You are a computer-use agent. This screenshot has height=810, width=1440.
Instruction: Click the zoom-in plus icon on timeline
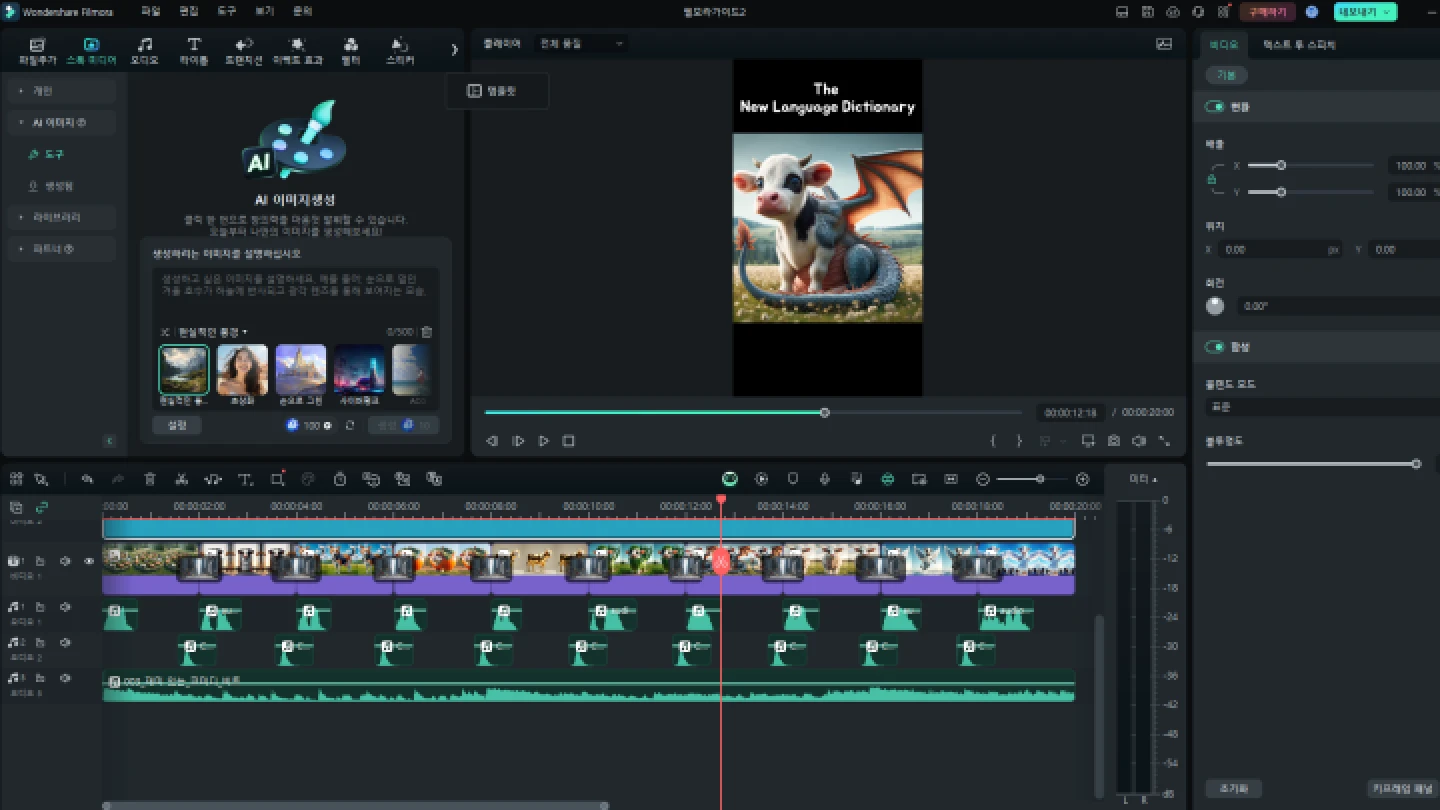click(1082, 479)
